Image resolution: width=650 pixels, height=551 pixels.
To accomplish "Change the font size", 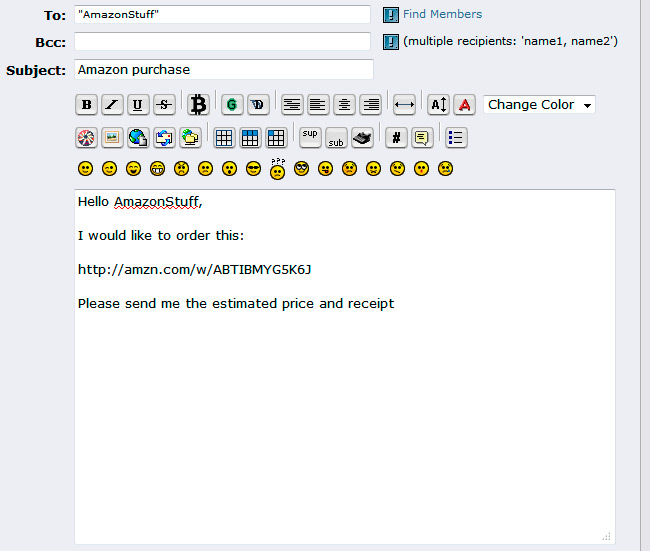I will point(438,104).
